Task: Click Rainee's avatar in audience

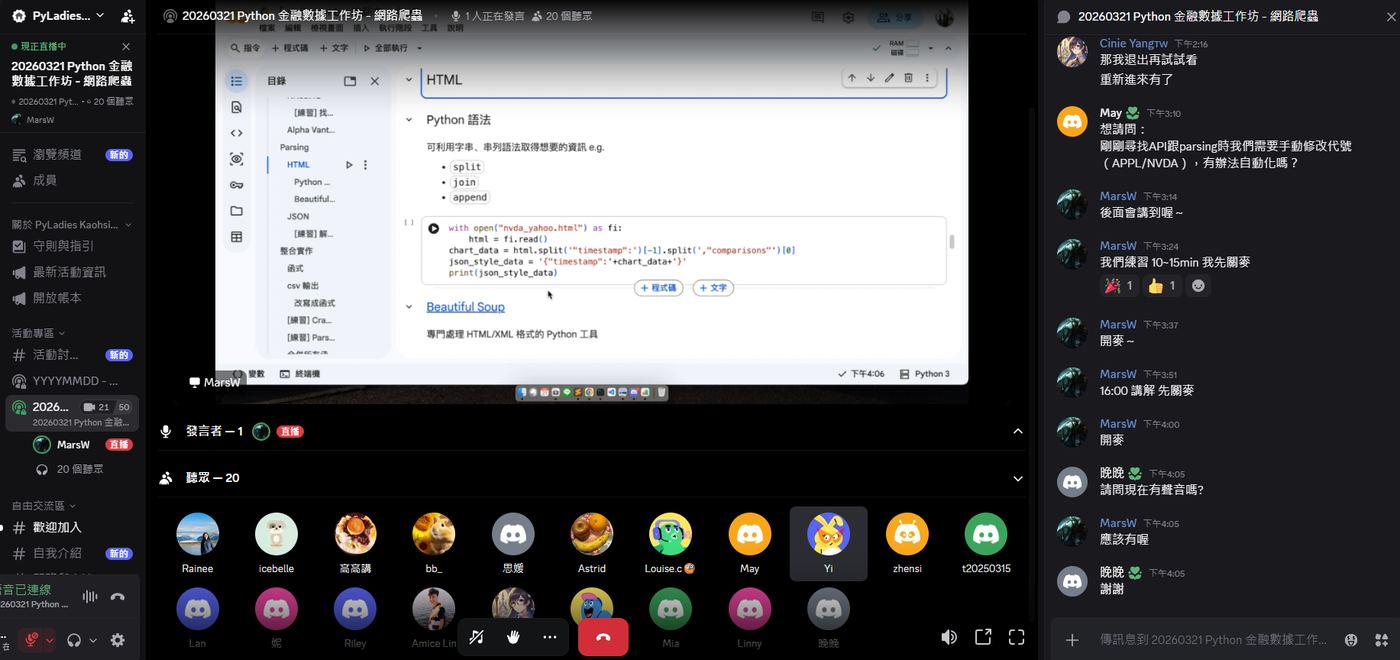Action: click(x=197, y=534)
